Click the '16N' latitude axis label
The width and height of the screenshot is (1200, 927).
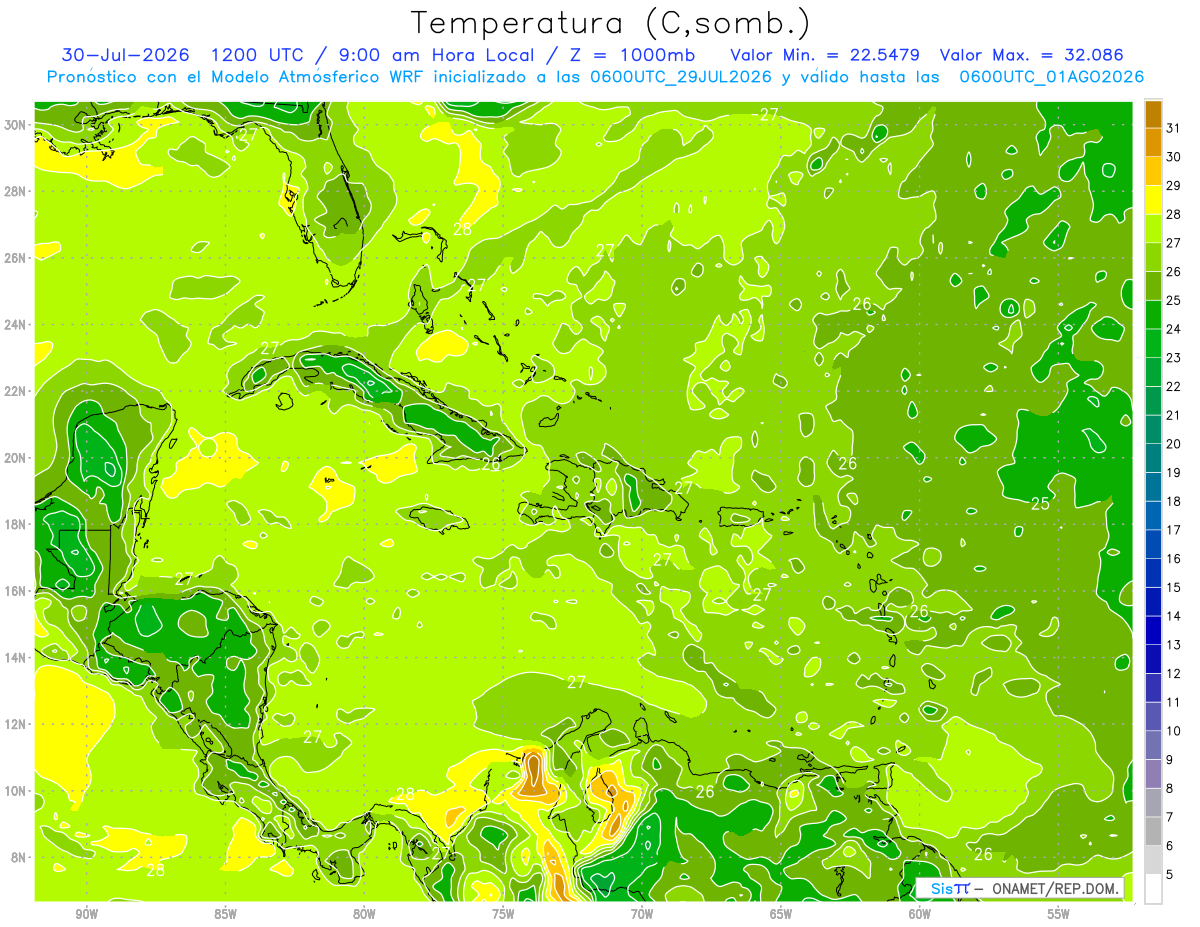(x=14, y=591)
